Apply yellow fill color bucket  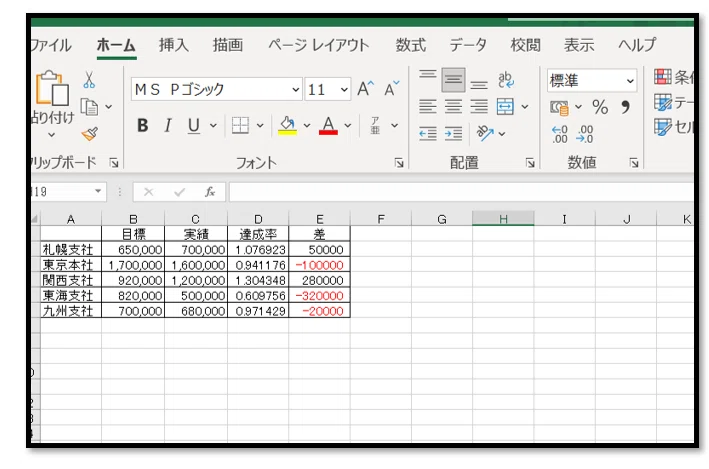click(288, 125)
